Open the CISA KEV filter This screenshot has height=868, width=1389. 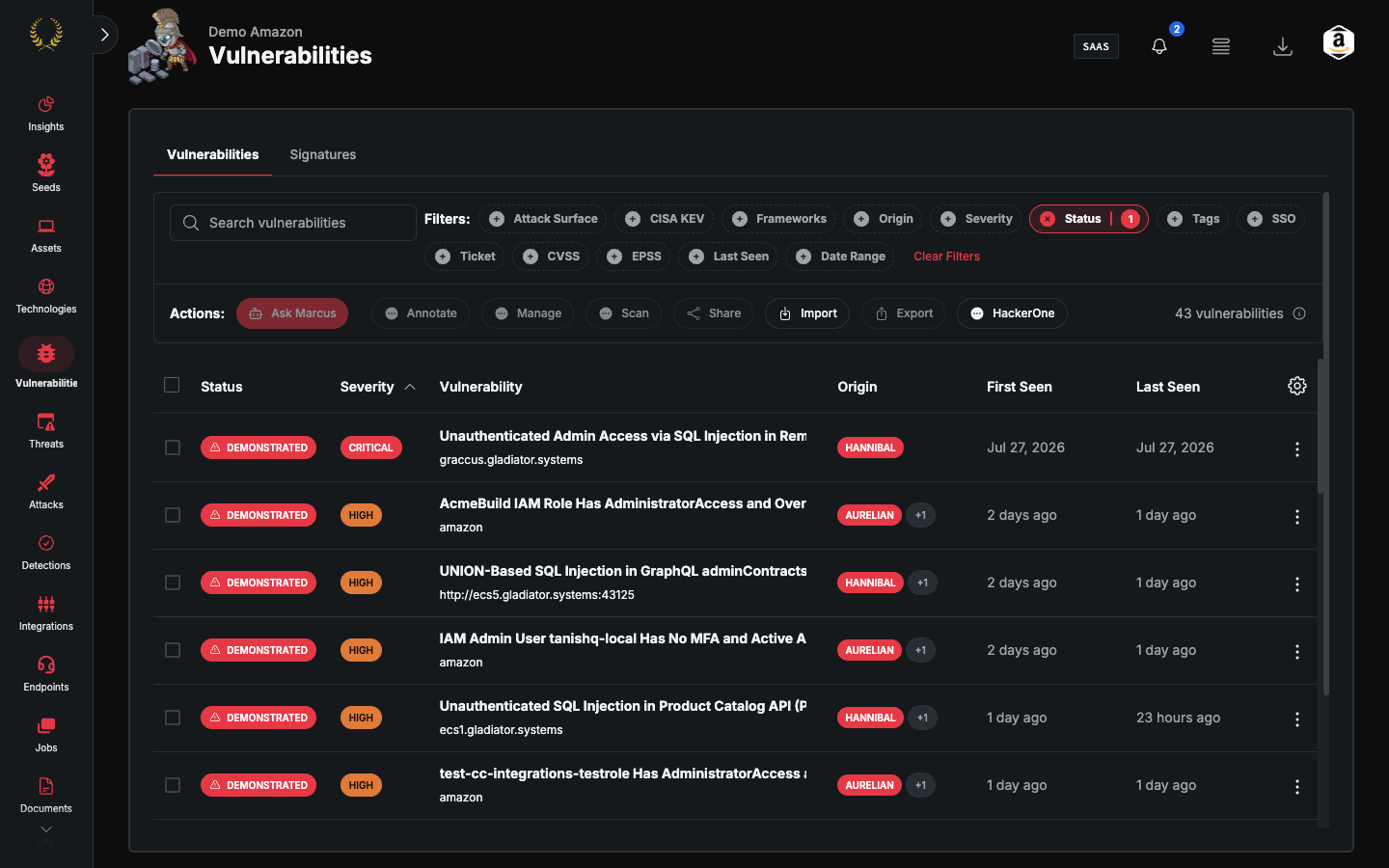click(665, 219)
